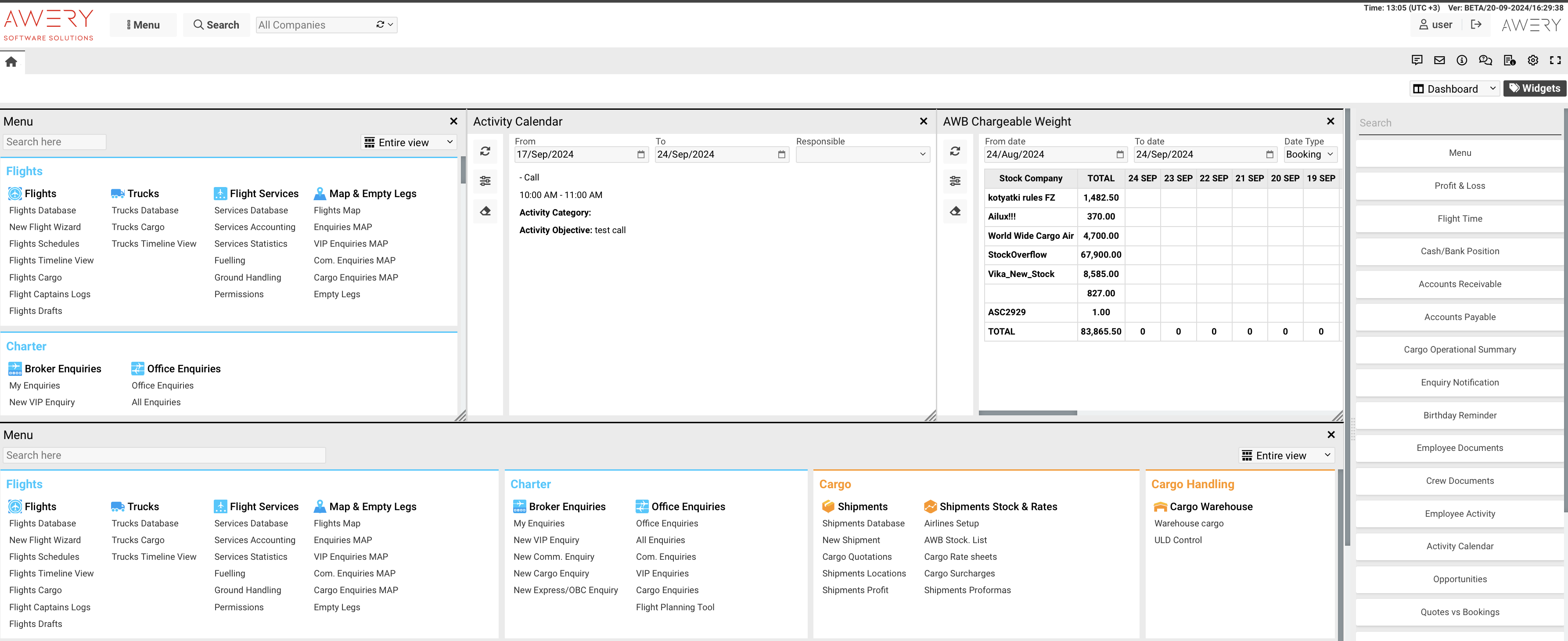This screenshot has height=641, width=1568.
Task: Click the logout arrow icon
Action: point(1475,25)
